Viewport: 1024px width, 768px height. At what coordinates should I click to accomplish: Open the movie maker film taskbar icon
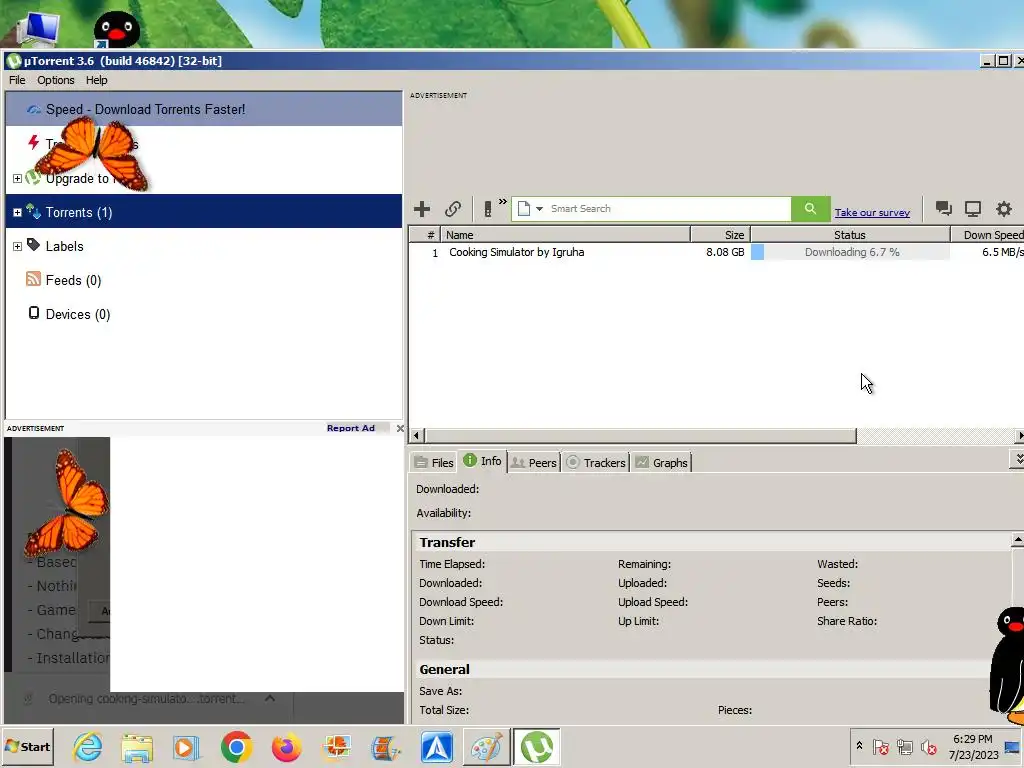[x=386, y=747]
